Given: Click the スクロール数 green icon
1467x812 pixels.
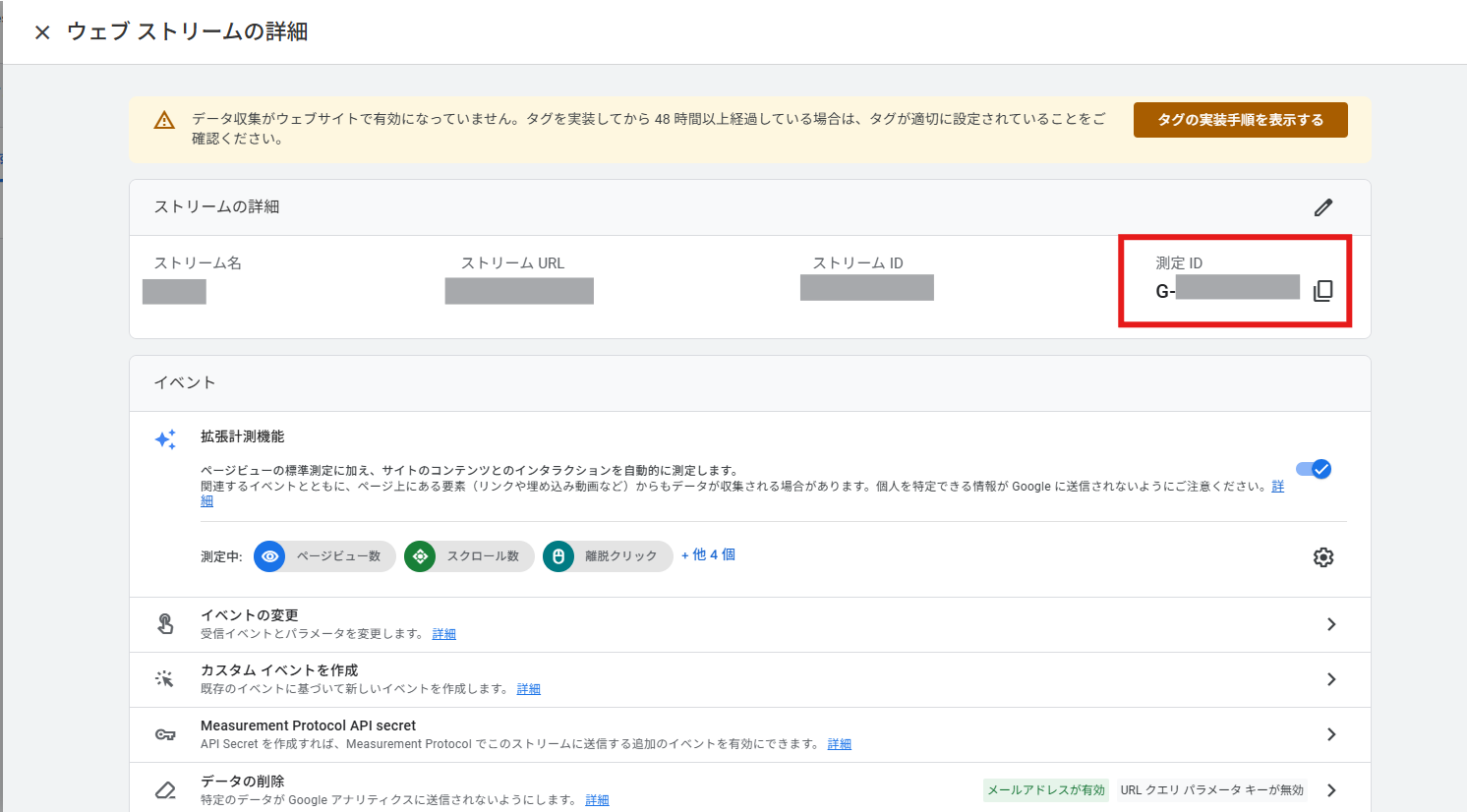Looking at the screenshot, I should 420,556.
